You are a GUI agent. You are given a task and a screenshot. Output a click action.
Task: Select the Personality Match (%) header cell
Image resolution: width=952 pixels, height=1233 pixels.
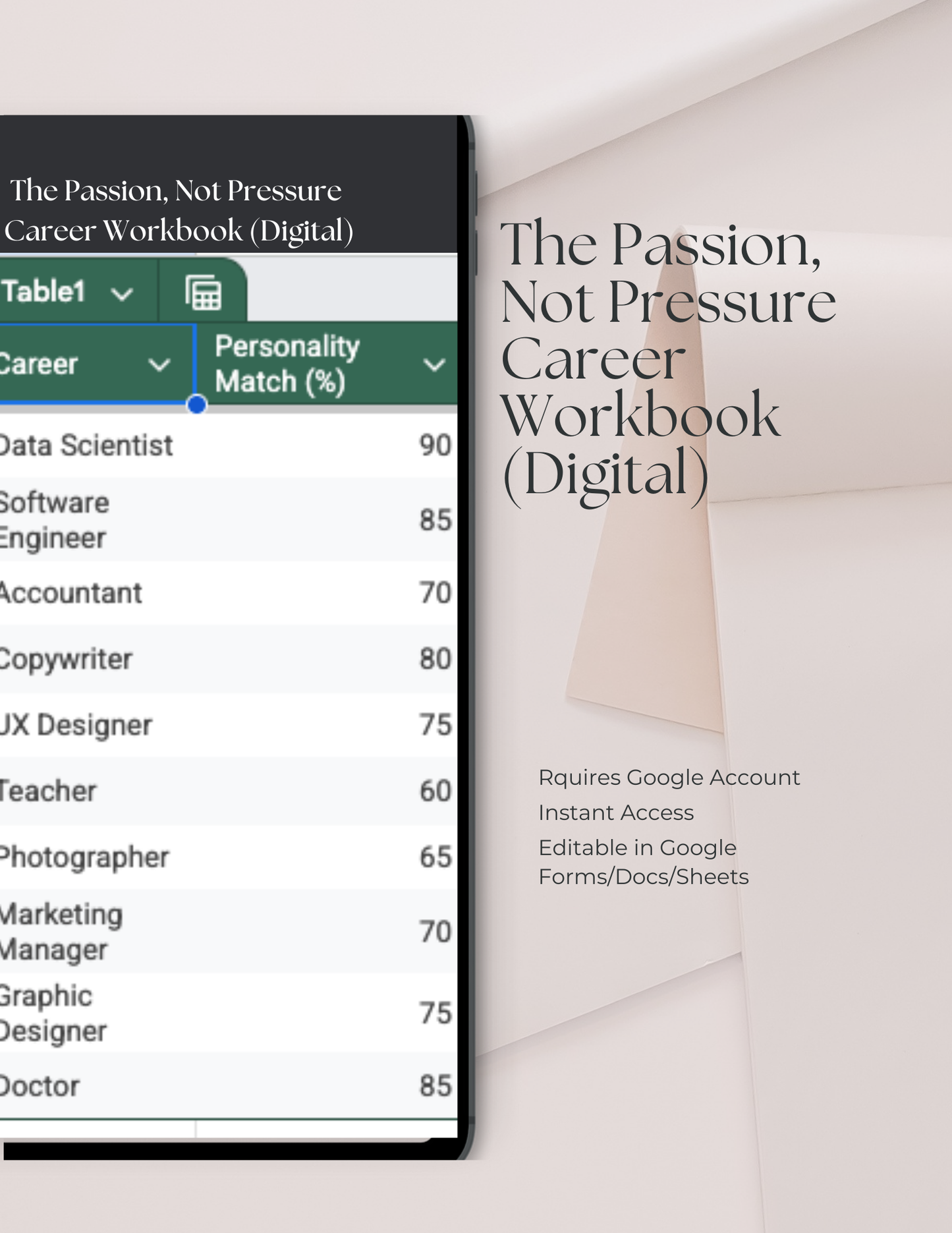pos(288,364)
